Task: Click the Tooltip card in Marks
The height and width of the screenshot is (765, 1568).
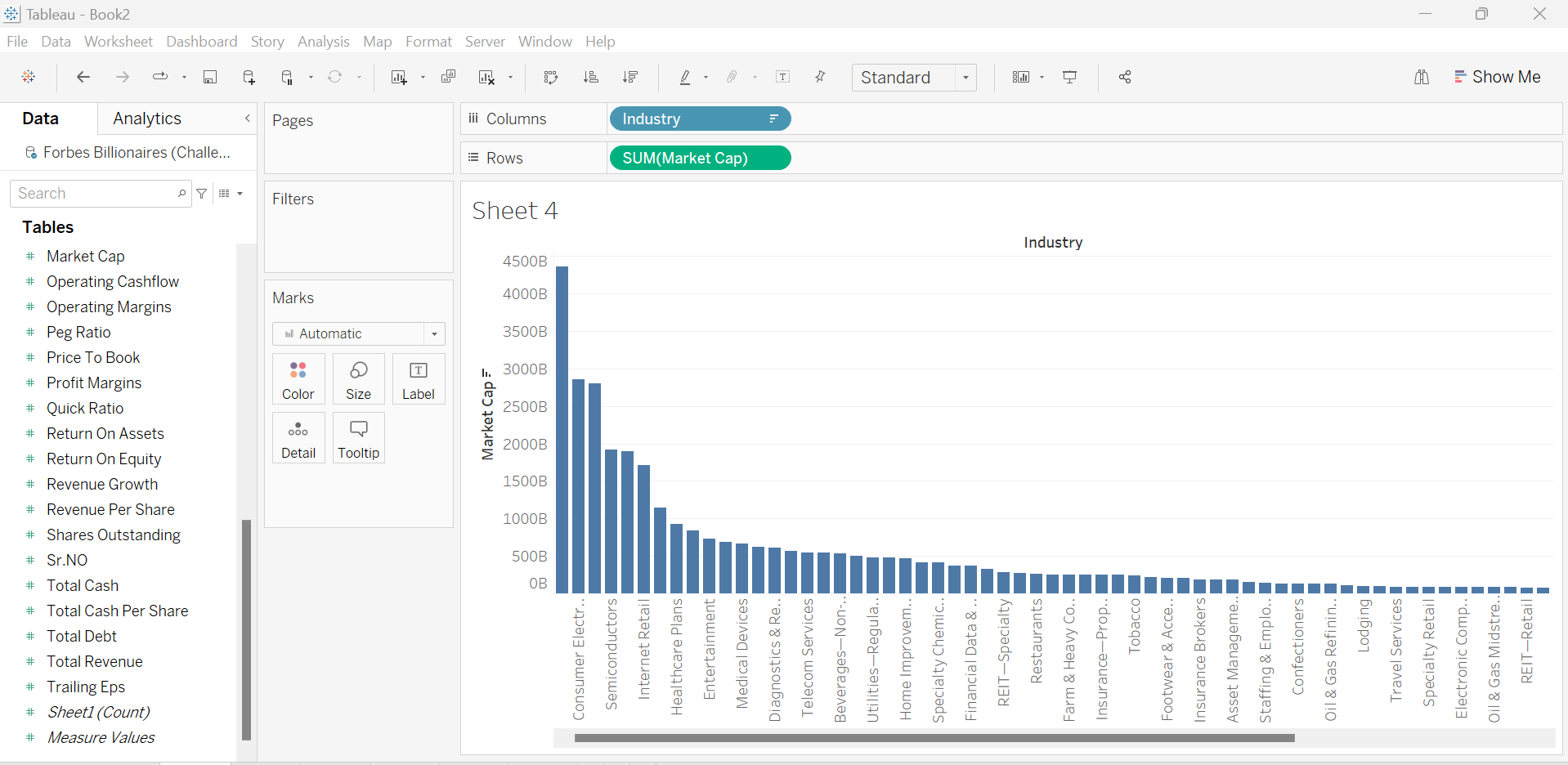Action: (x=358, y=438)
